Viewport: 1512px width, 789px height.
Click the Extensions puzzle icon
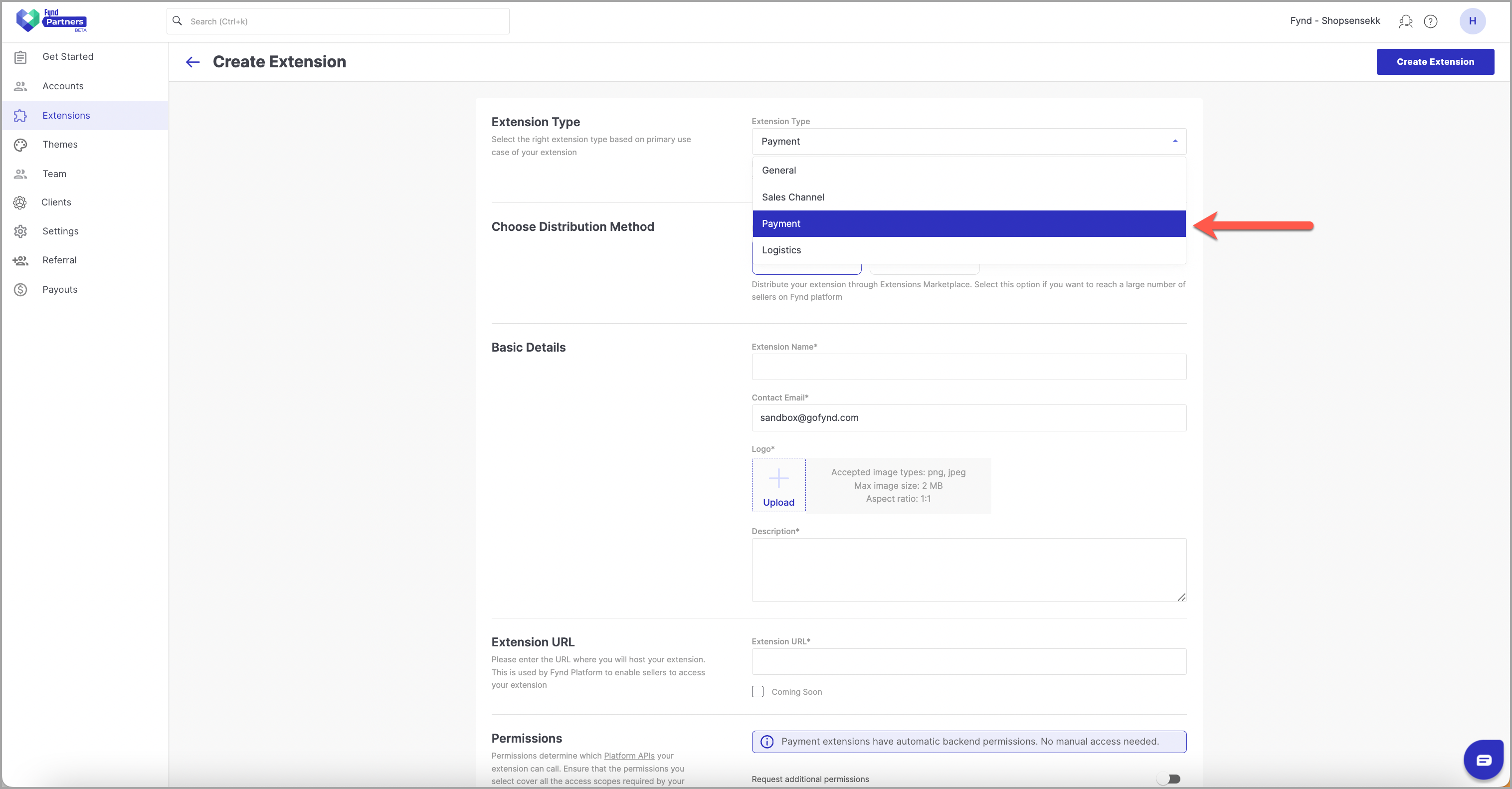click(20, 116)
